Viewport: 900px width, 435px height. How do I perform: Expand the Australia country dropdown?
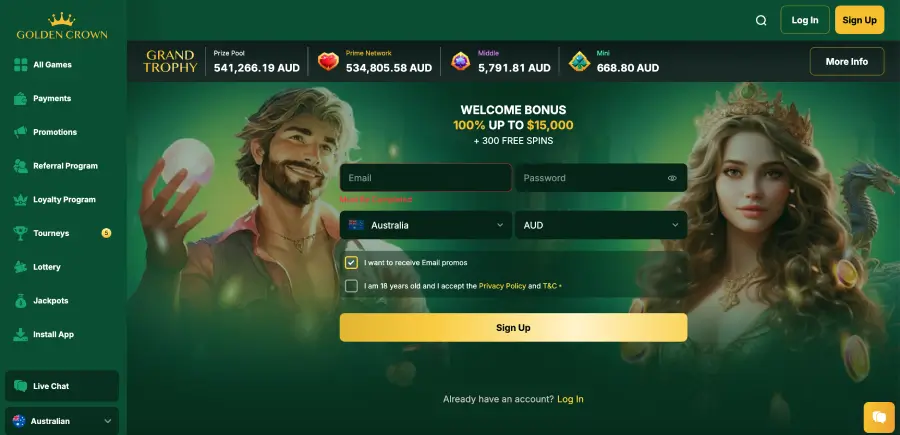(426, 225)
